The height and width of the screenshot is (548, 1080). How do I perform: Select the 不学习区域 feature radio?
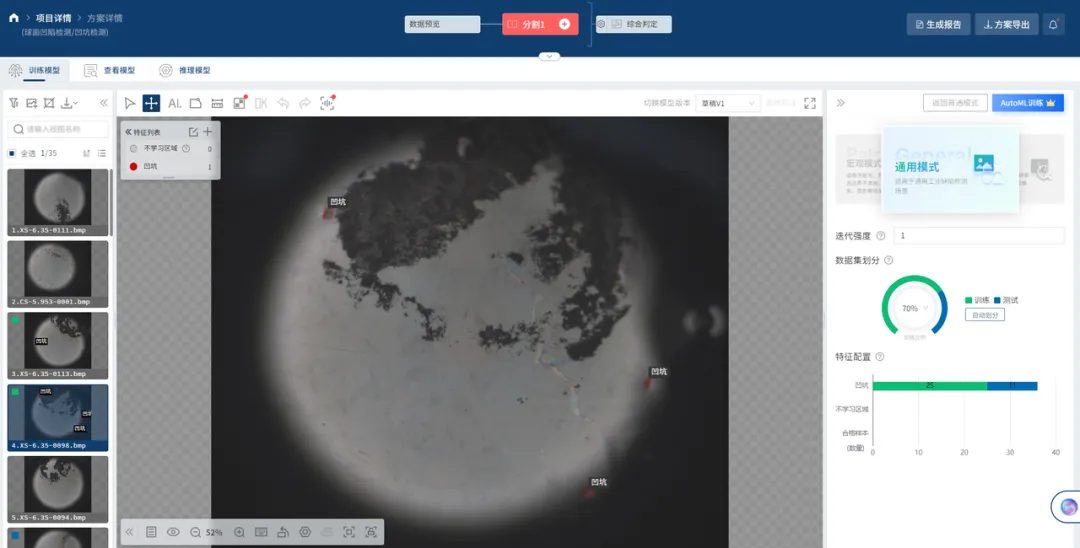tap(134, 148)
